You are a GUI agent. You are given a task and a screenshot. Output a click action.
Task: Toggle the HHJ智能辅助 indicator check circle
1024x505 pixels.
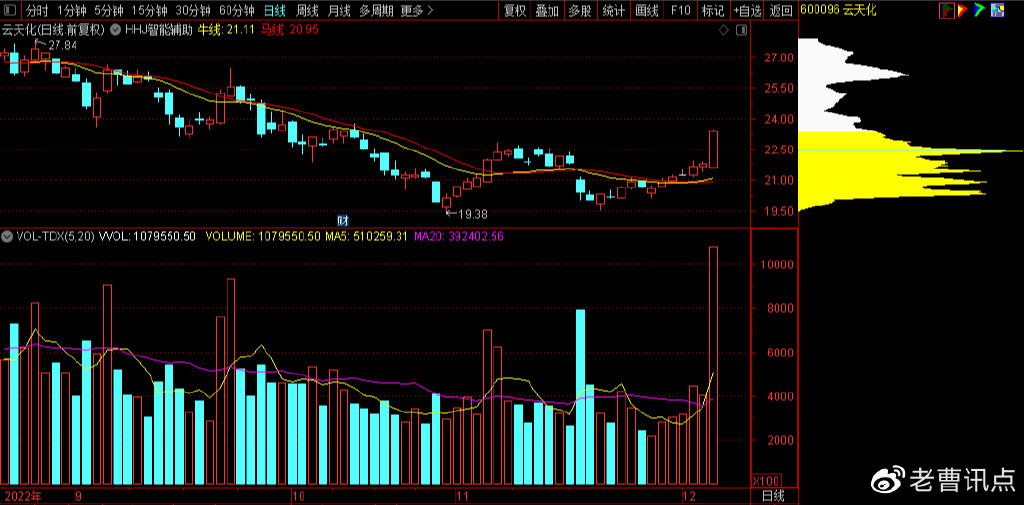[115, 30]
